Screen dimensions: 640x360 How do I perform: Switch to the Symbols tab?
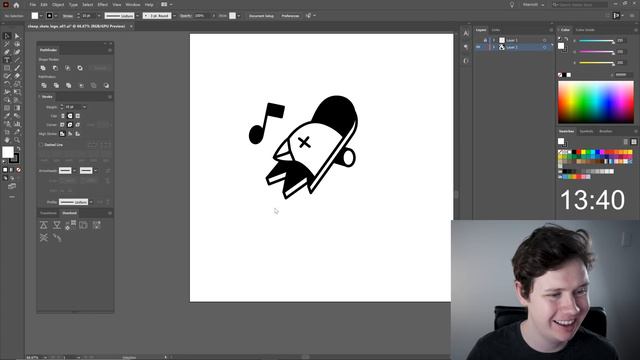pyautogui.click(x=587, y=131)
